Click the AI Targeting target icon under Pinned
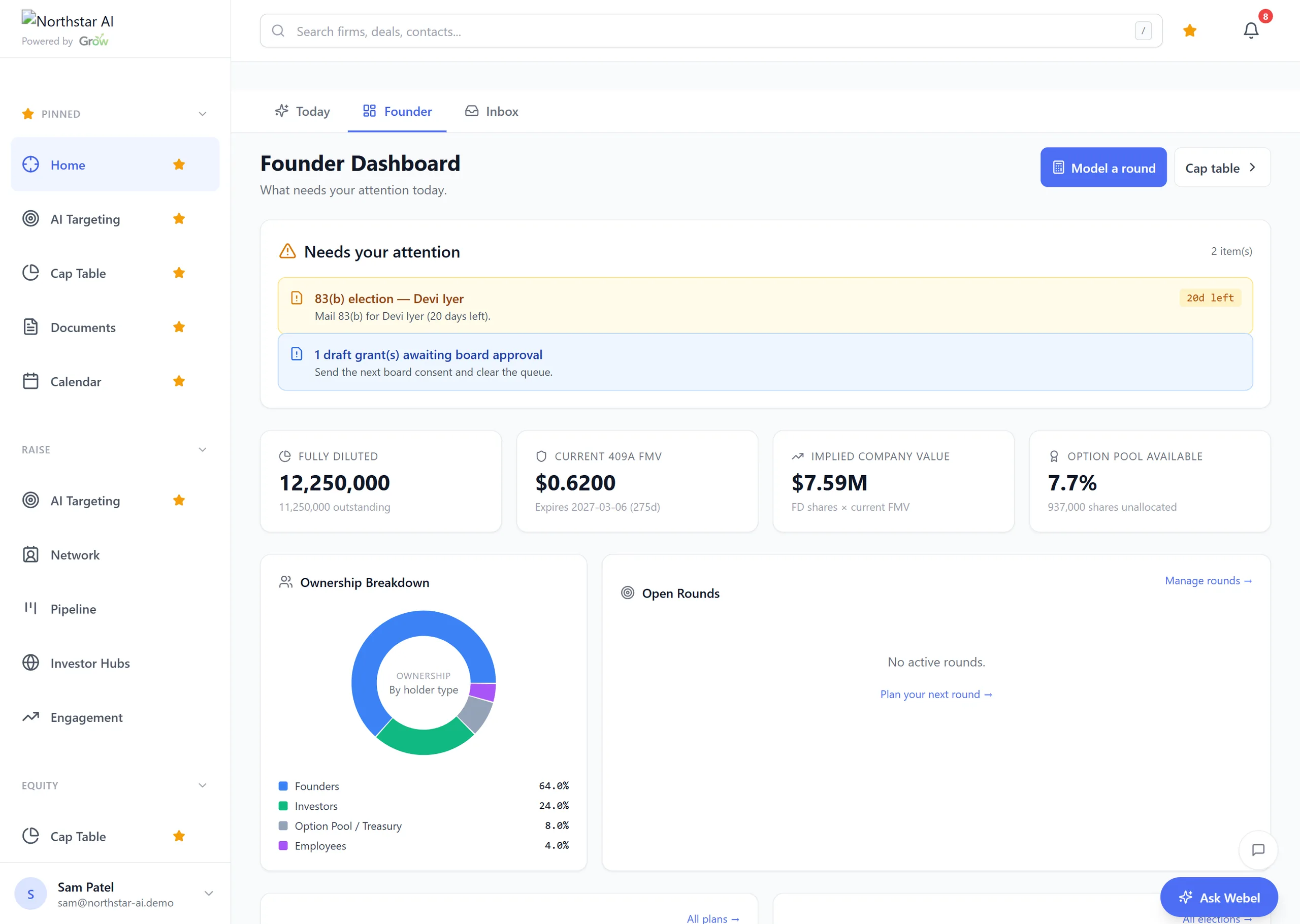The height and width of the screenshot is (924, 1300). [x=30, y=218]
